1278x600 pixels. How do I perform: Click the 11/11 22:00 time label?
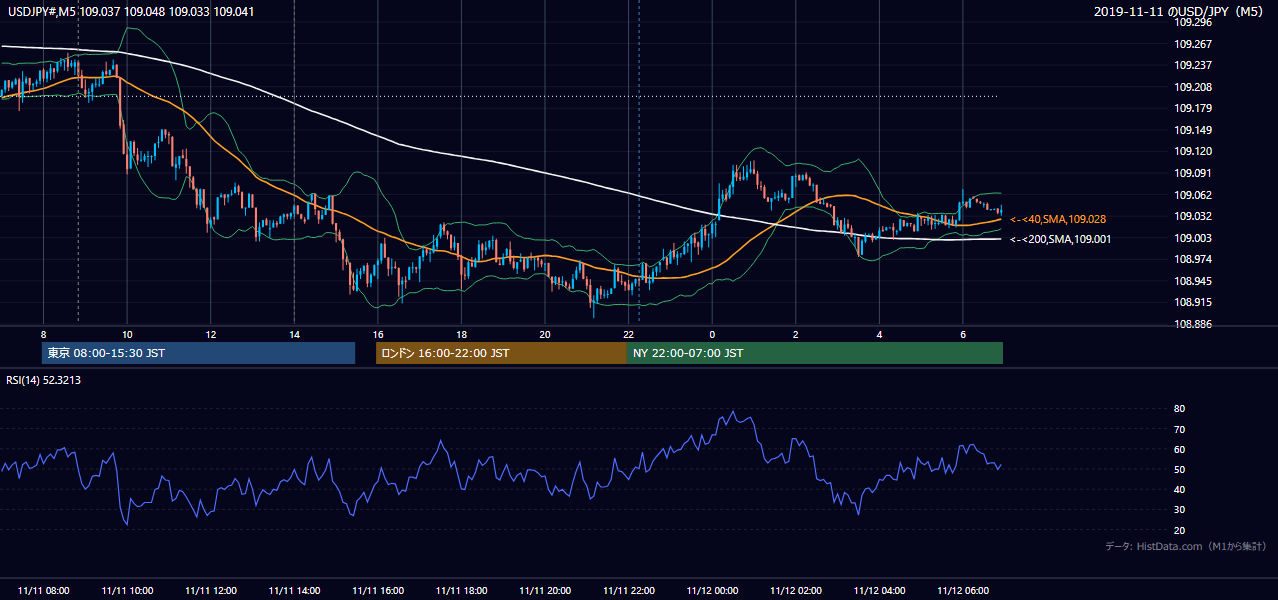coord(629,591)
